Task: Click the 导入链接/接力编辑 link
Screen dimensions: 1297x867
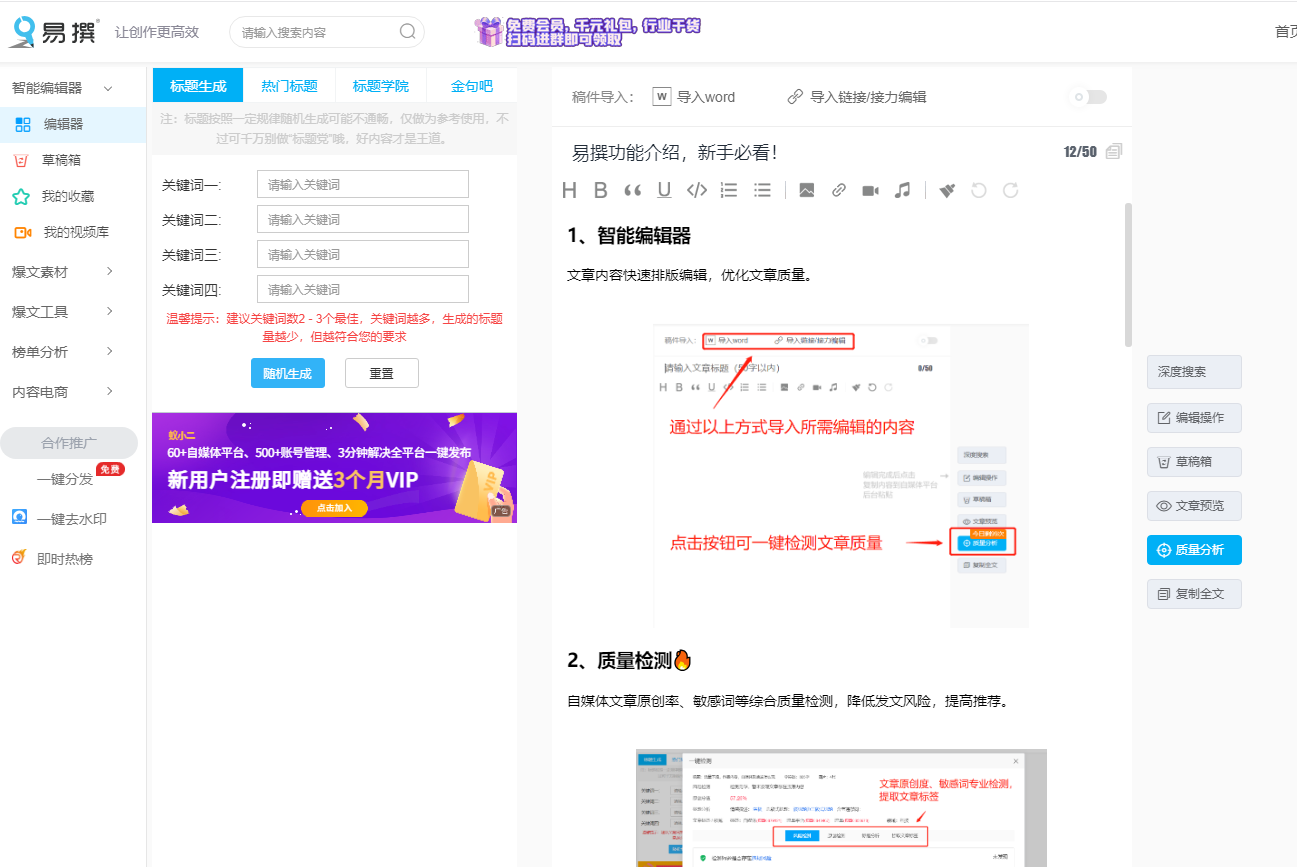Action: pos(857,97)
